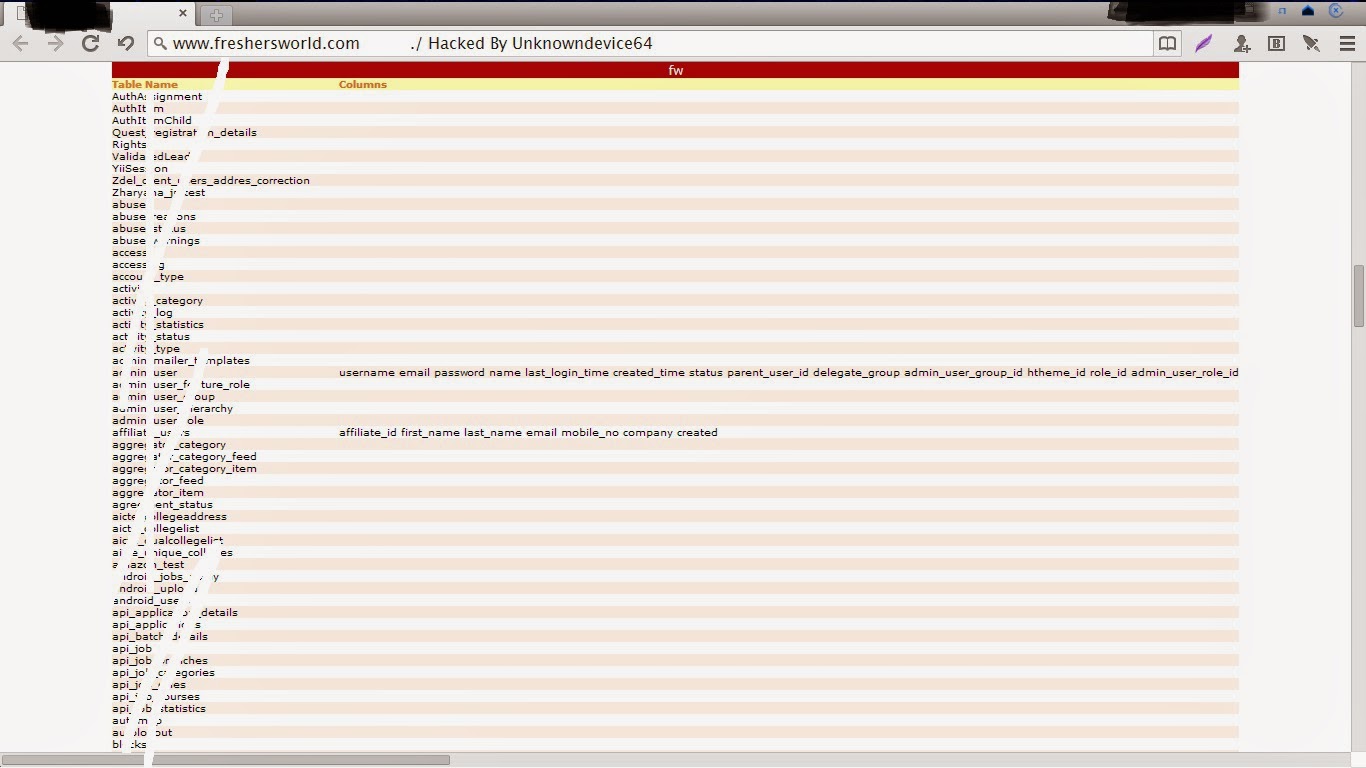Screen dimensions: 1366x768
Task: Select the 'activity_statistics' table row
Action: coord(675,325)
